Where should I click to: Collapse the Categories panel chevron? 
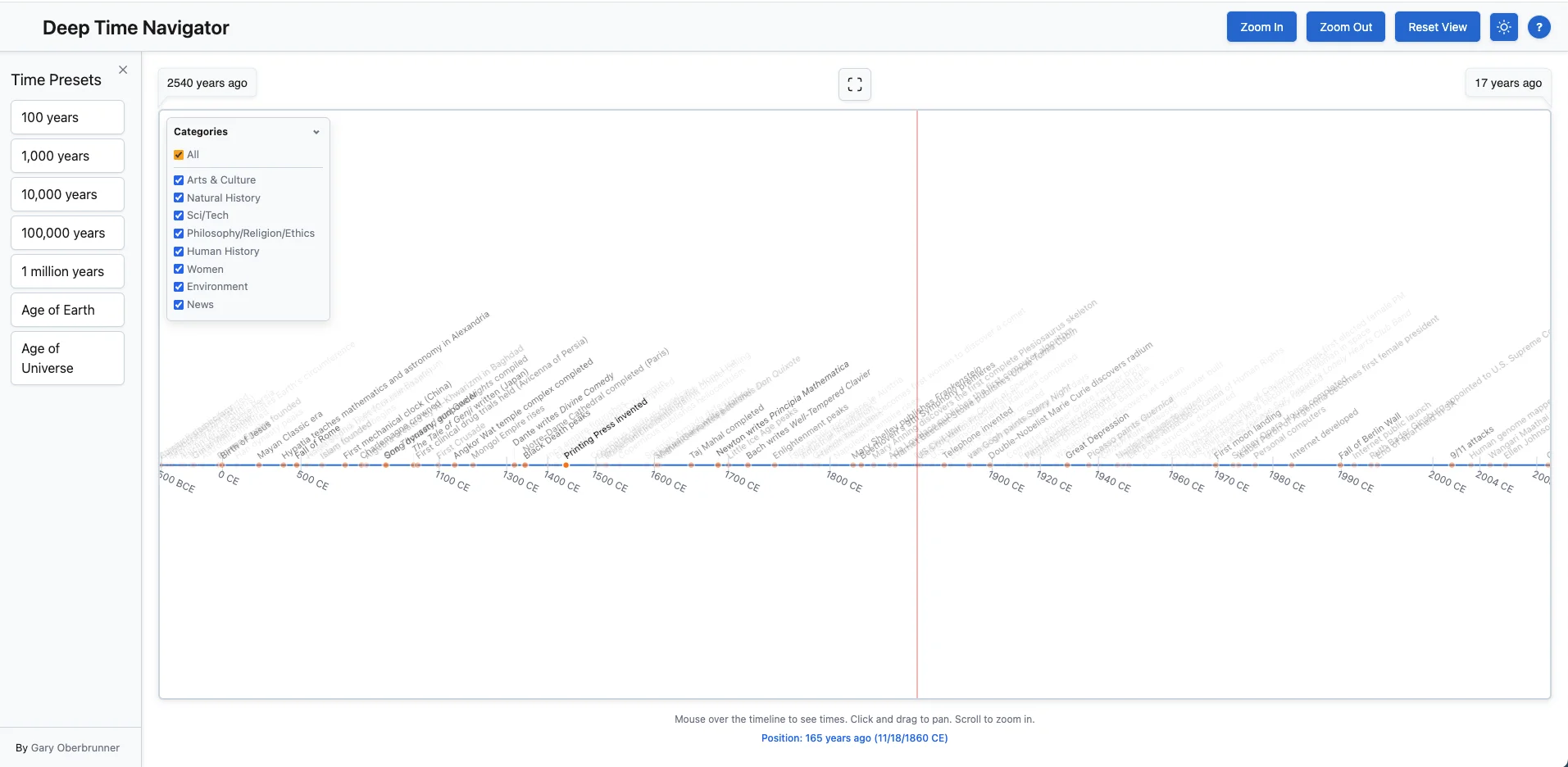[316, 131]
